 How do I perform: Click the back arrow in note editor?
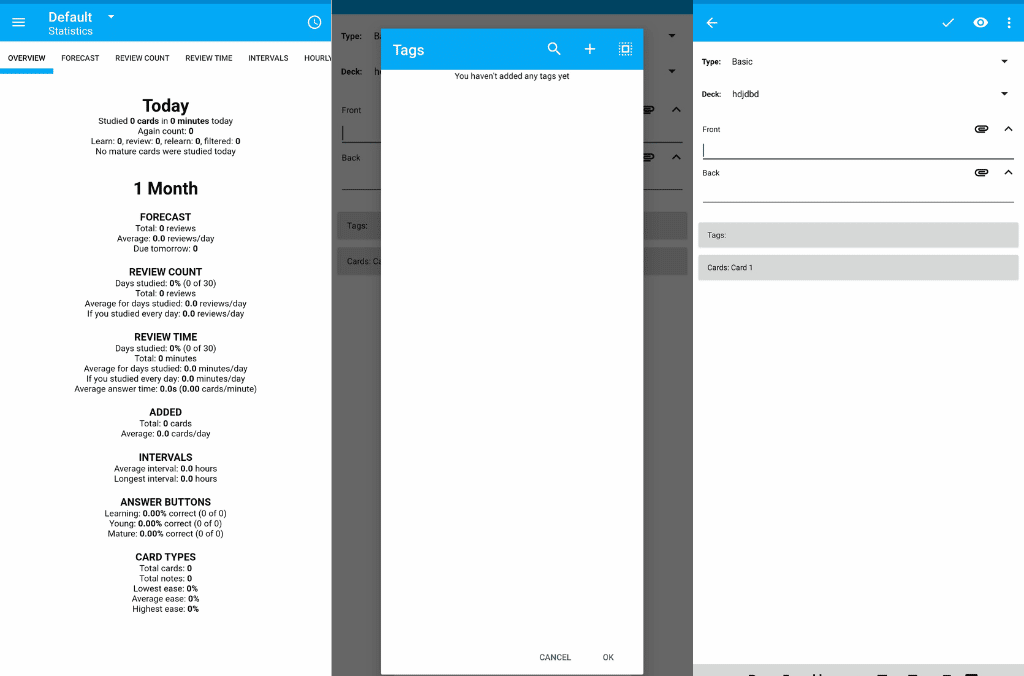pyautogui.click(x=712, y=23)
